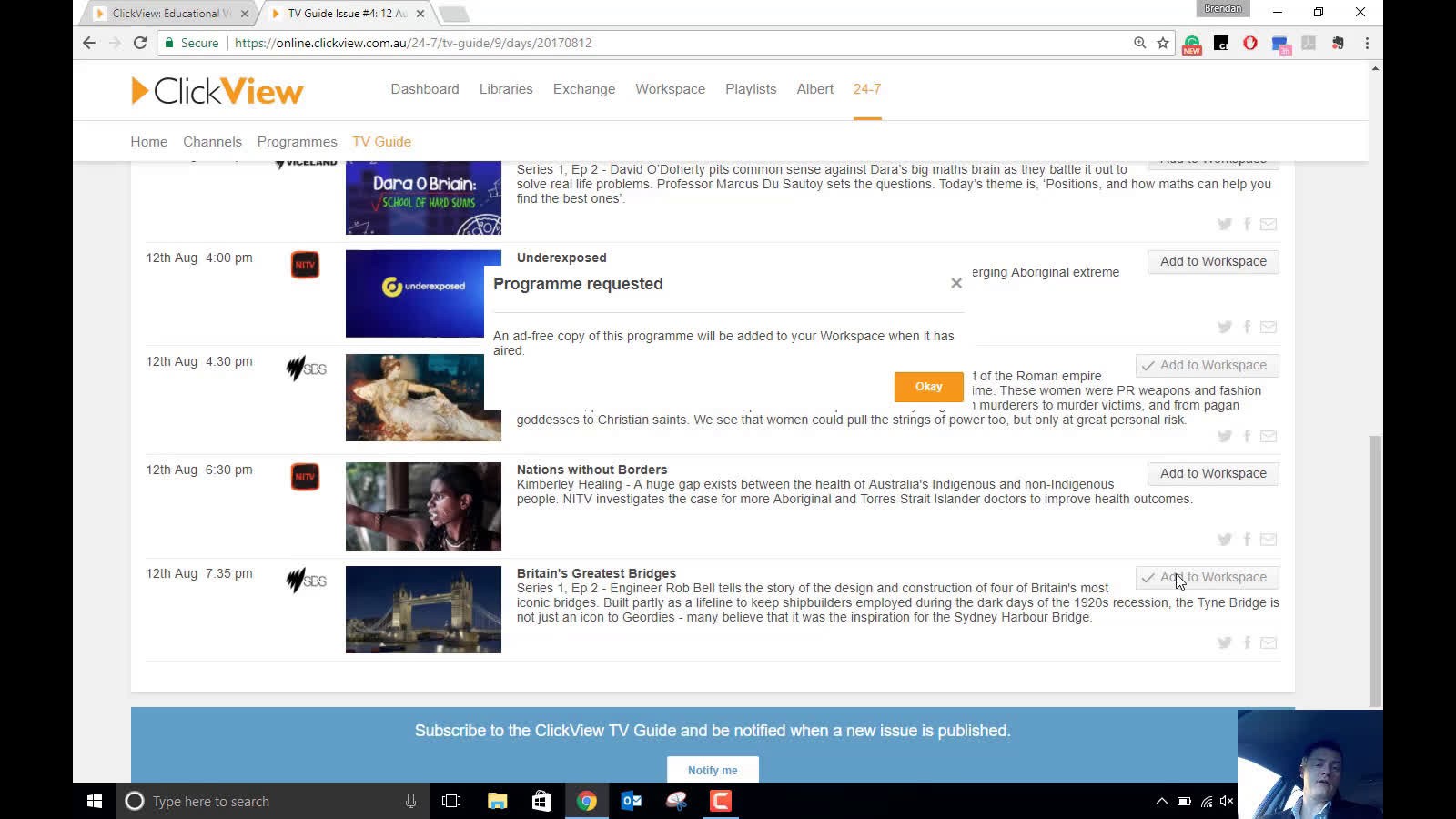Open Playlists in top navigation
Screen dimensions: 1456x819
click(751, 89)
